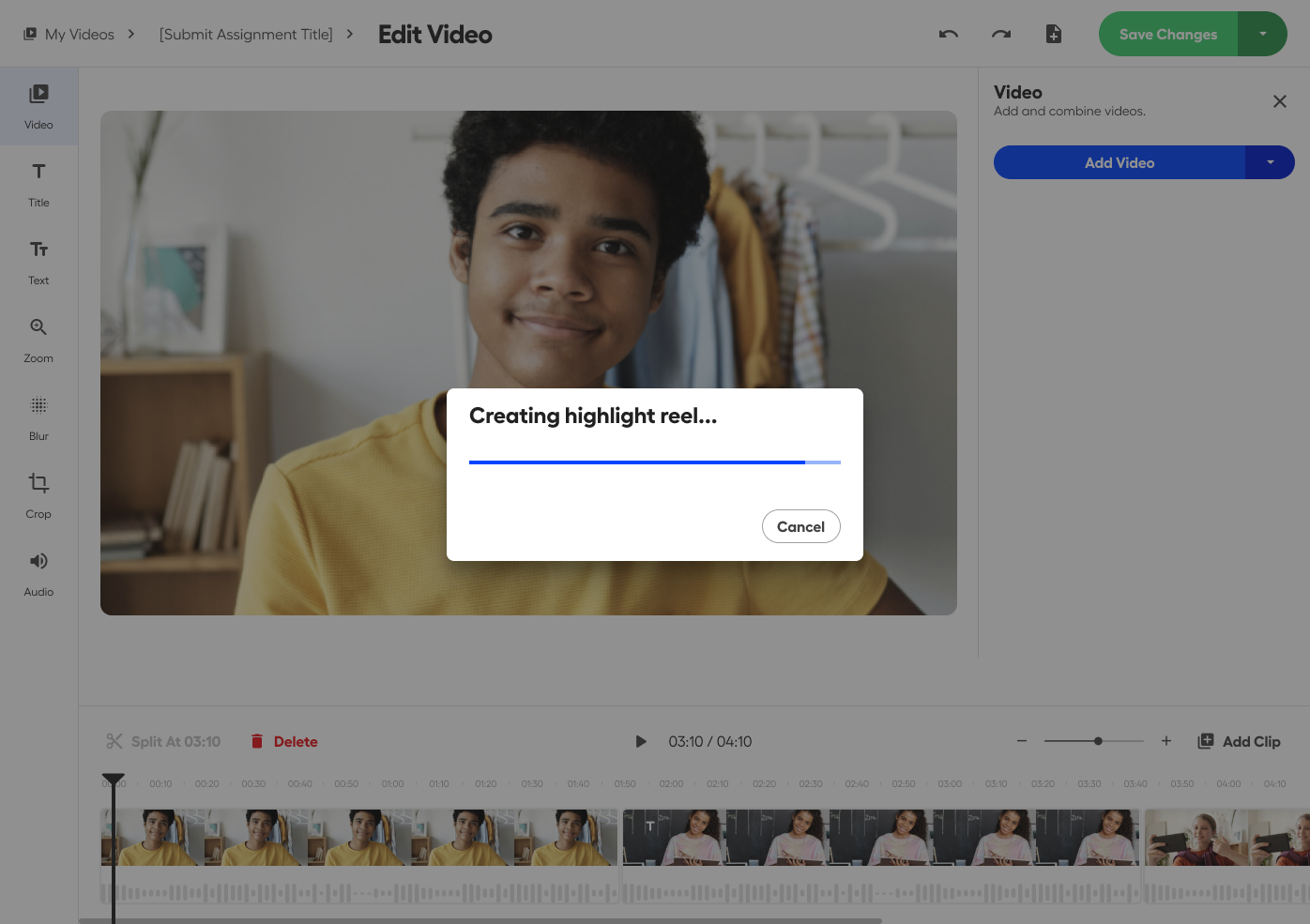Open the Audio tool
Viewport: 1310px width, 924px height.
38,573
